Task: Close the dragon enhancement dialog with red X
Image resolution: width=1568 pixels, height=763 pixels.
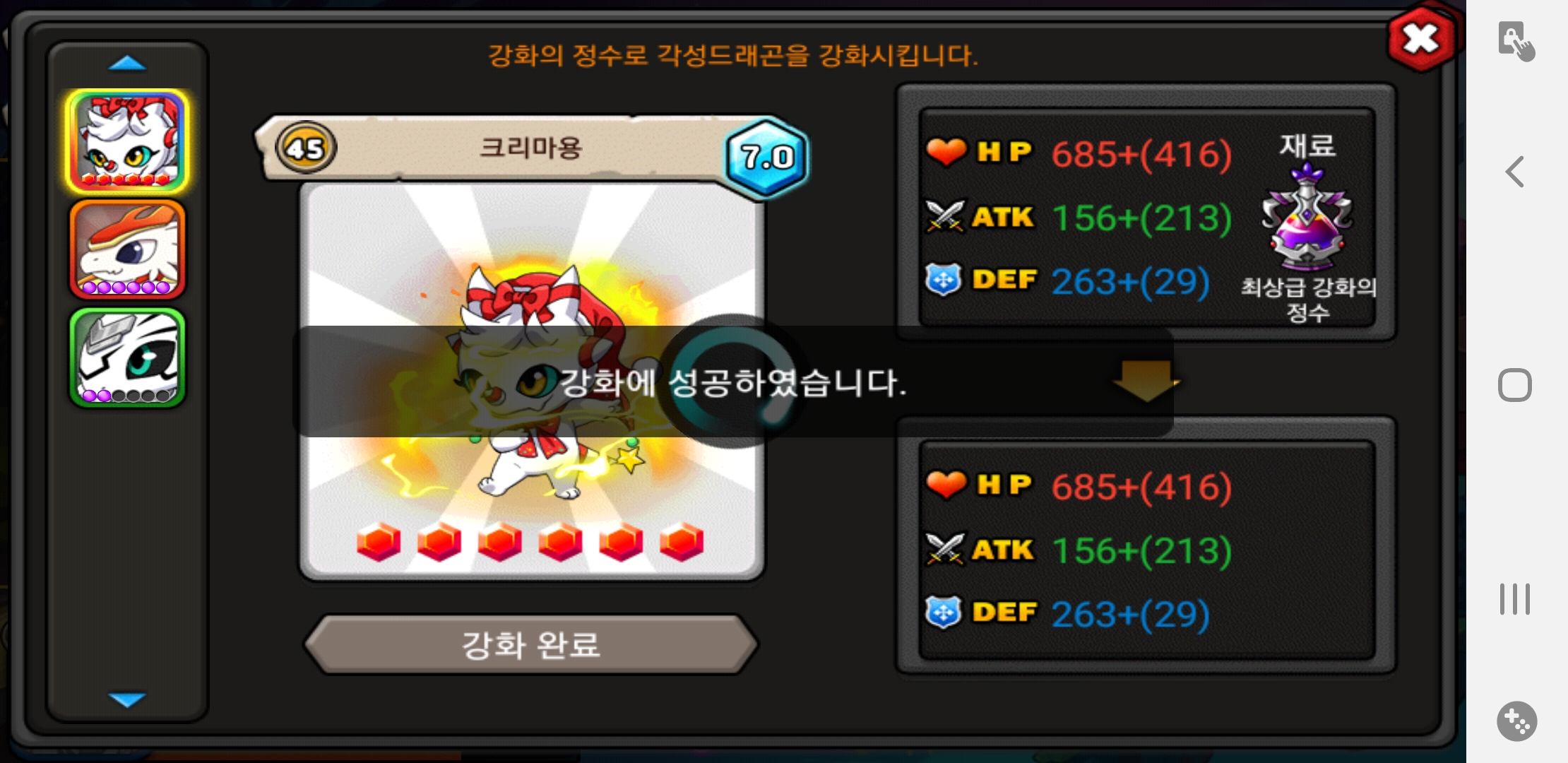Action: click(x=1421, y=38)
